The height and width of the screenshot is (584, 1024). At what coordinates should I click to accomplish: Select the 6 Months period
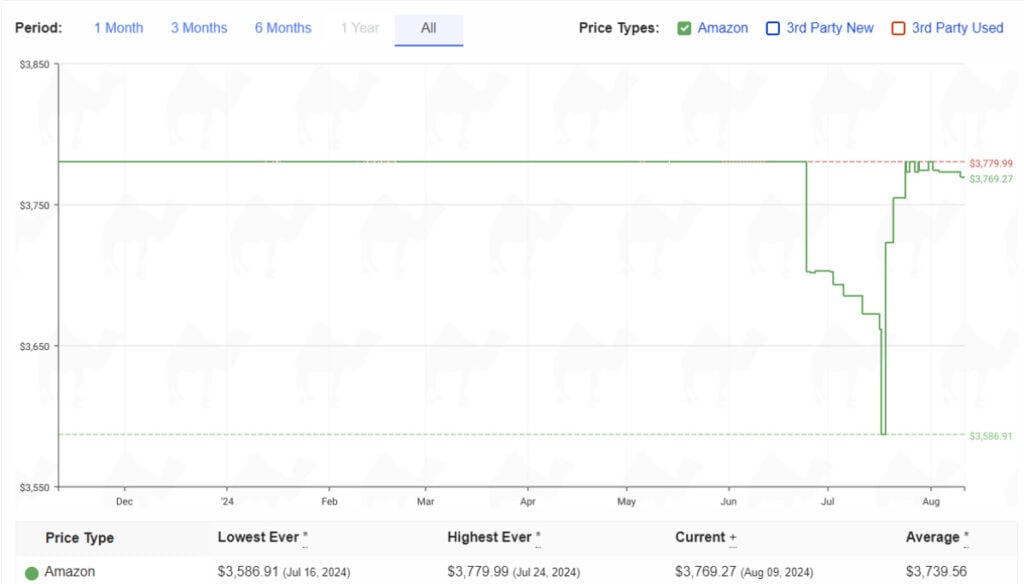[x=283, y=28]
